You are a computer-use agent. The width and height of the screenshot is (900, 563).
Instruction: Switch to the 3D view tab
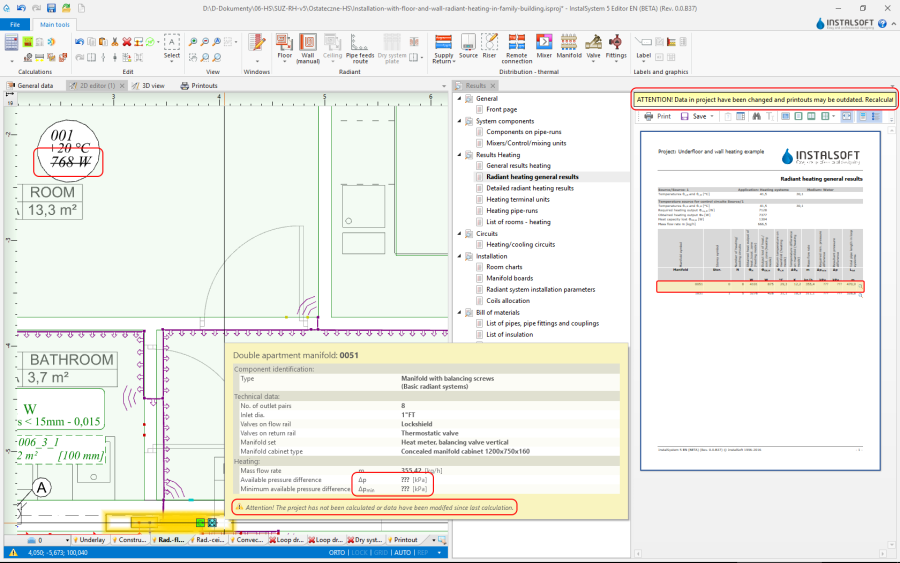coord(152,86)
